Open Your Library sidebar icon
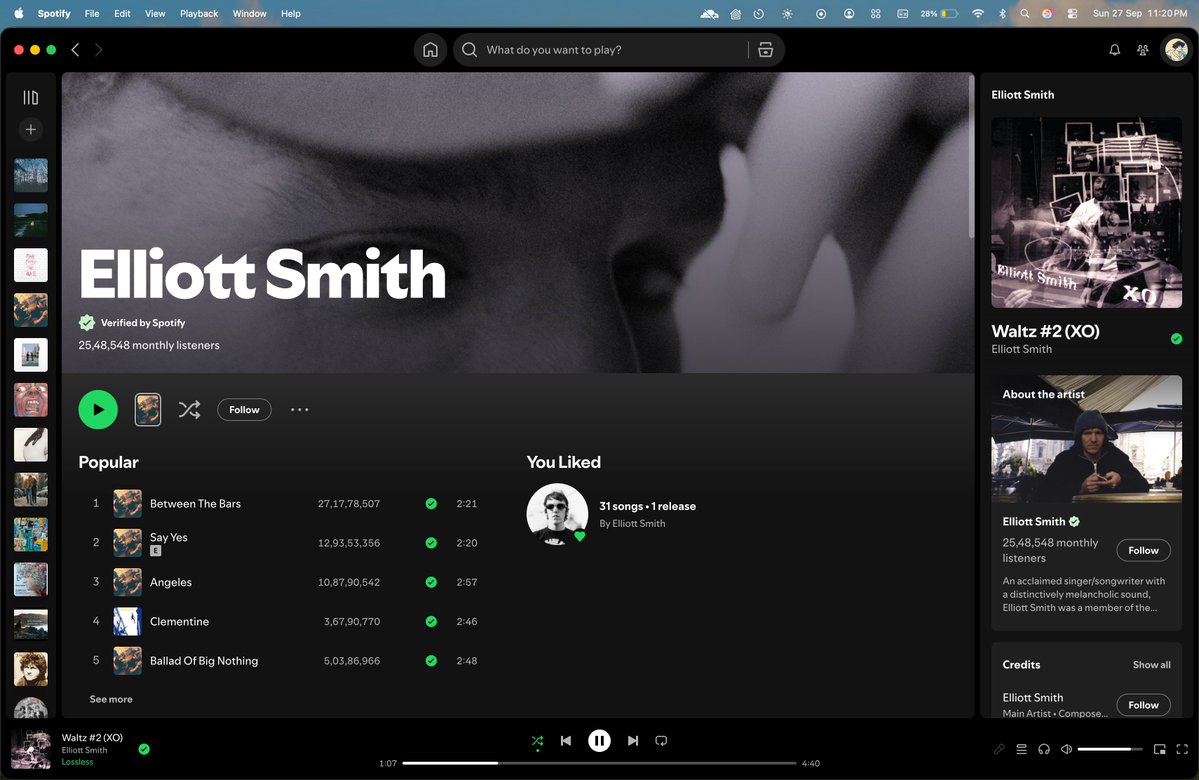 coord(31,97)
